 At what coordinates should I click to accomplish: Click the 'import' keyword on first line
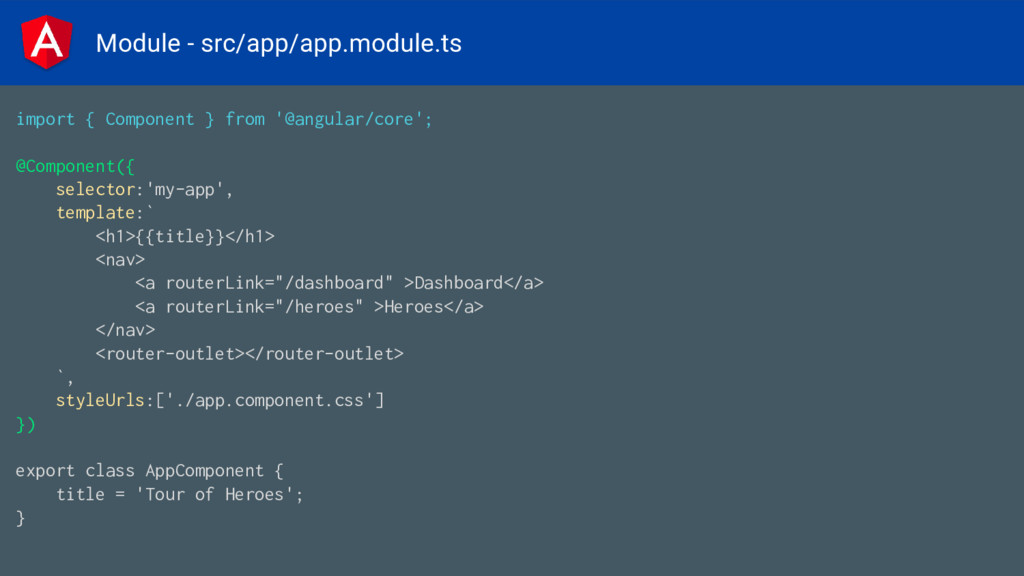point(45,120)
